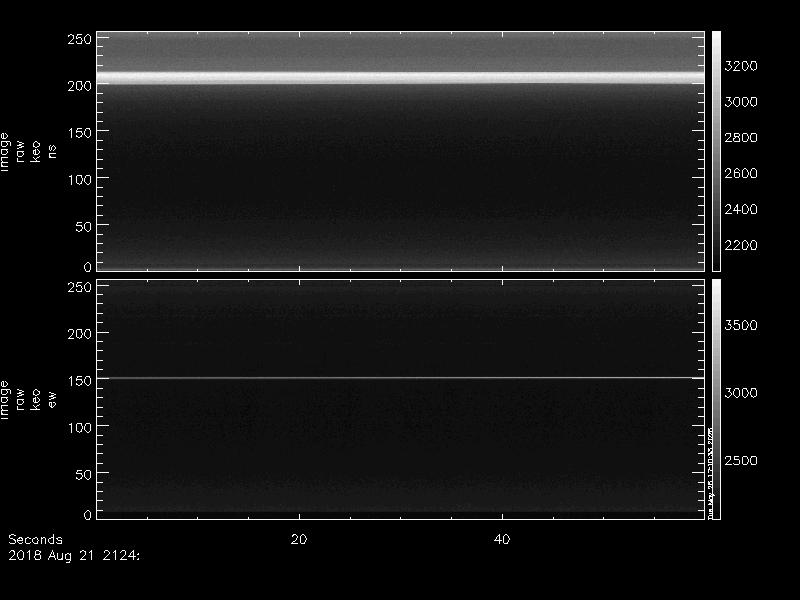Click the 'image raw keo ew' axis title
The height and width of the screenshot is (600, 800).
point(28,399)
